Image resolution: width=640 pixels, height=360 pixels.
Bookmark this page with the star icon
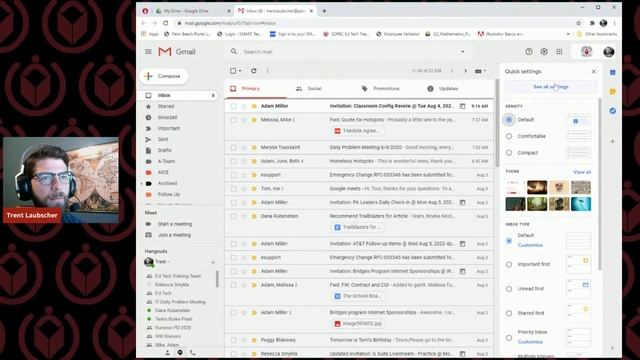click(578, 23)
